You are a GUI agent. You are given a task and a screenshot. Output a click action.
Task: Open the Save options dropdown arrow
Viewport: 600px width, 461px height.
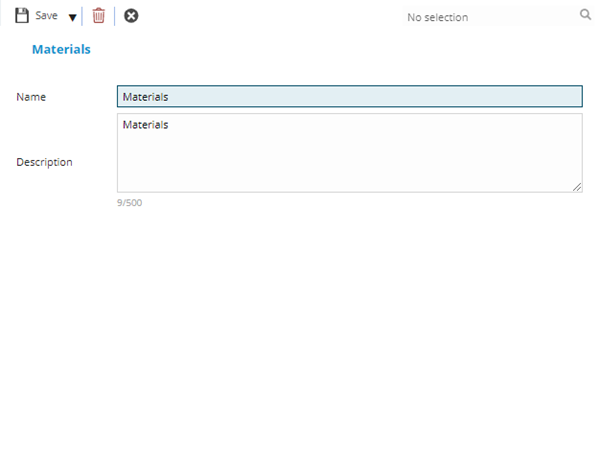click(x=72, y=17)
